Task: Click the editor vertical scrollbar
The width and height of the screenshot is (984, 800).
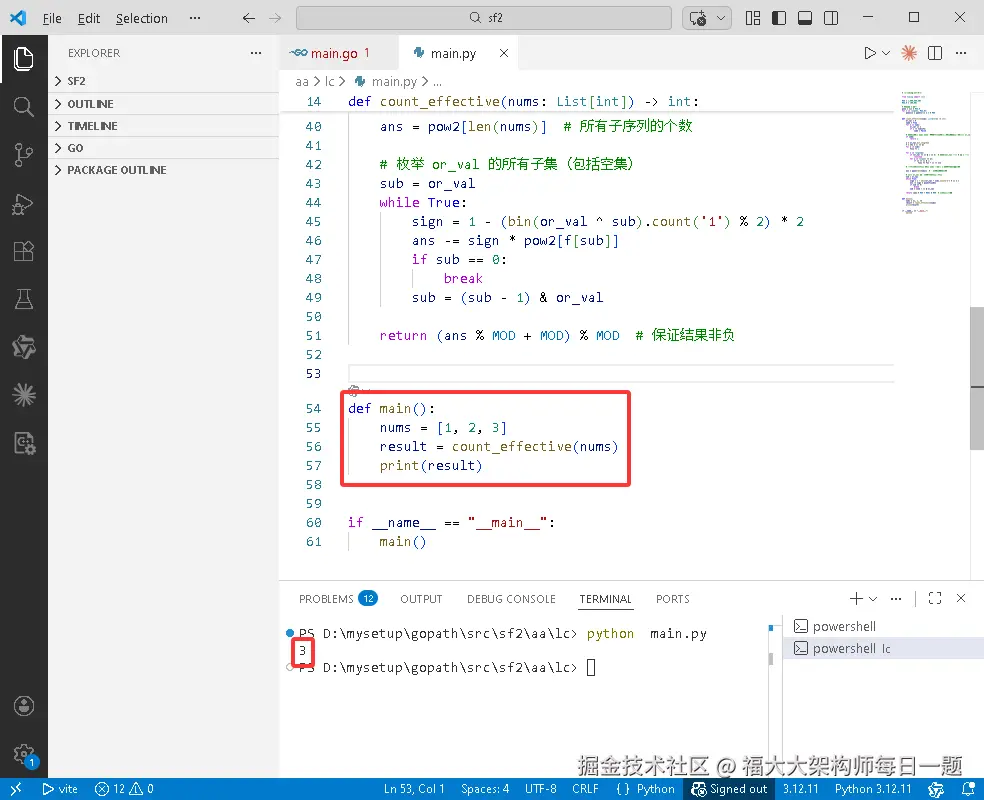Action: (976, 378)
